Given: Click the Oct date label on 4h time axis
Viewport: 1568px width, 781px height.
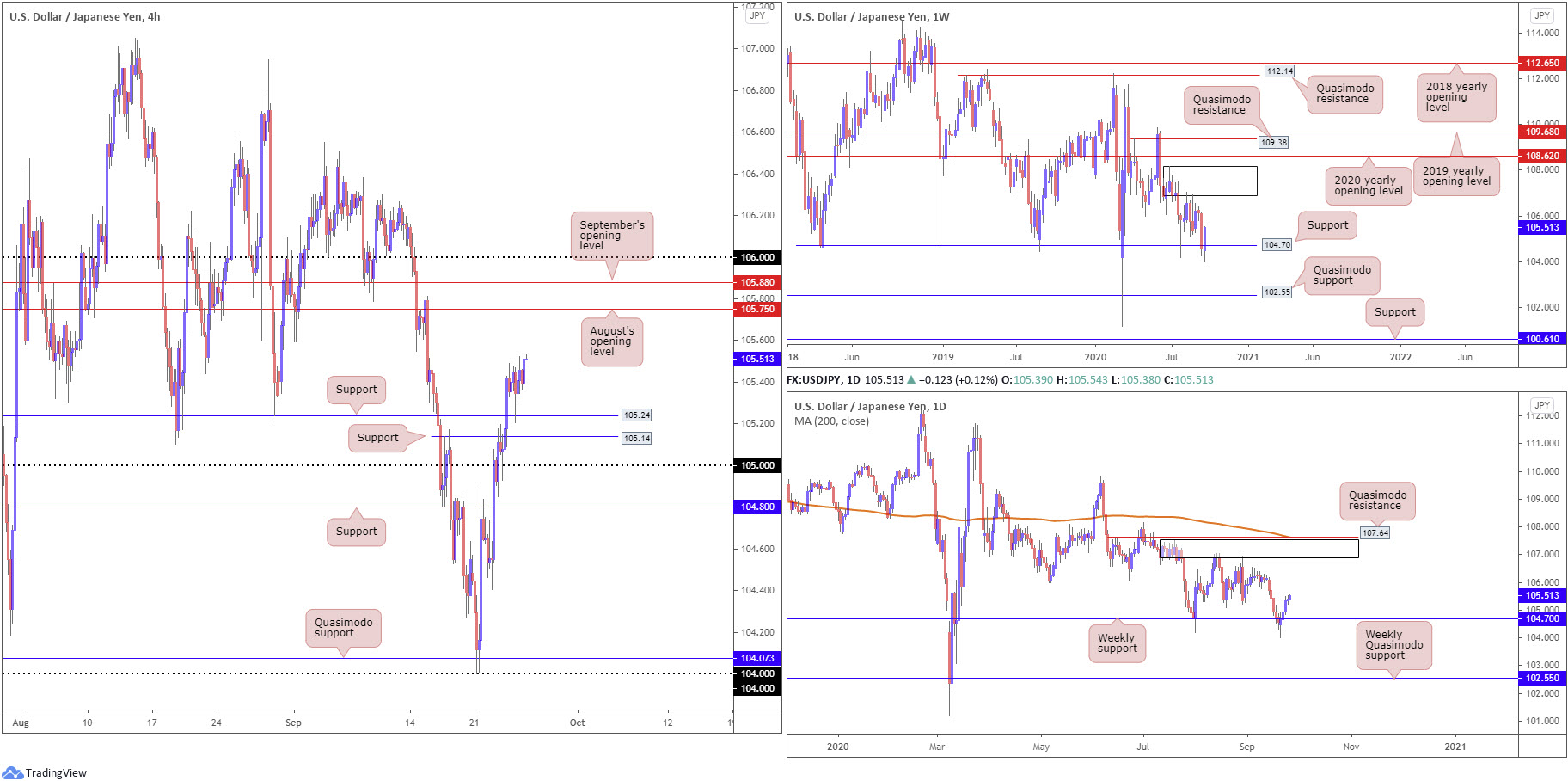Looking at the screenshot, I should point(577,723).
